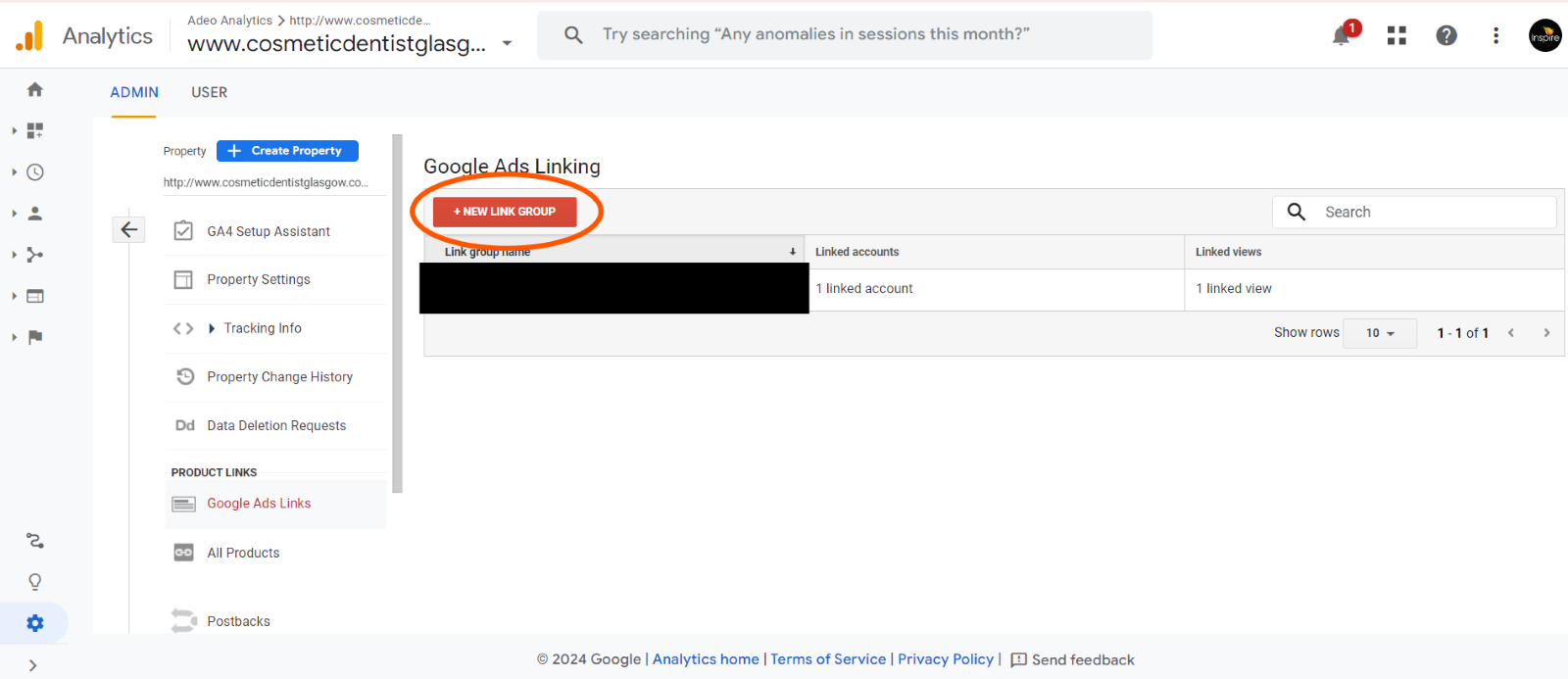Open the Customization dashboards icon
The width and height of the screenshot is (1568, 679).
pos(35,130)
